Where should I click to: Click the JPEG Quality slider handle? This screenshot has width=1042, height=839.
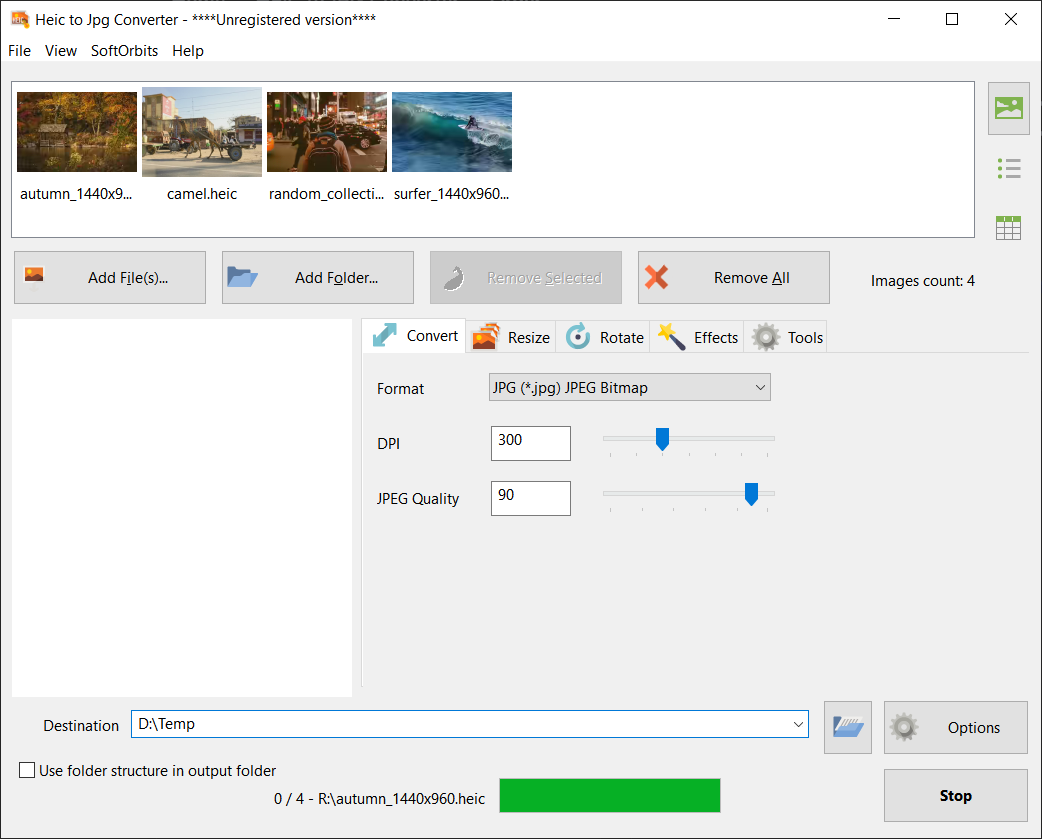pos(751,493)
